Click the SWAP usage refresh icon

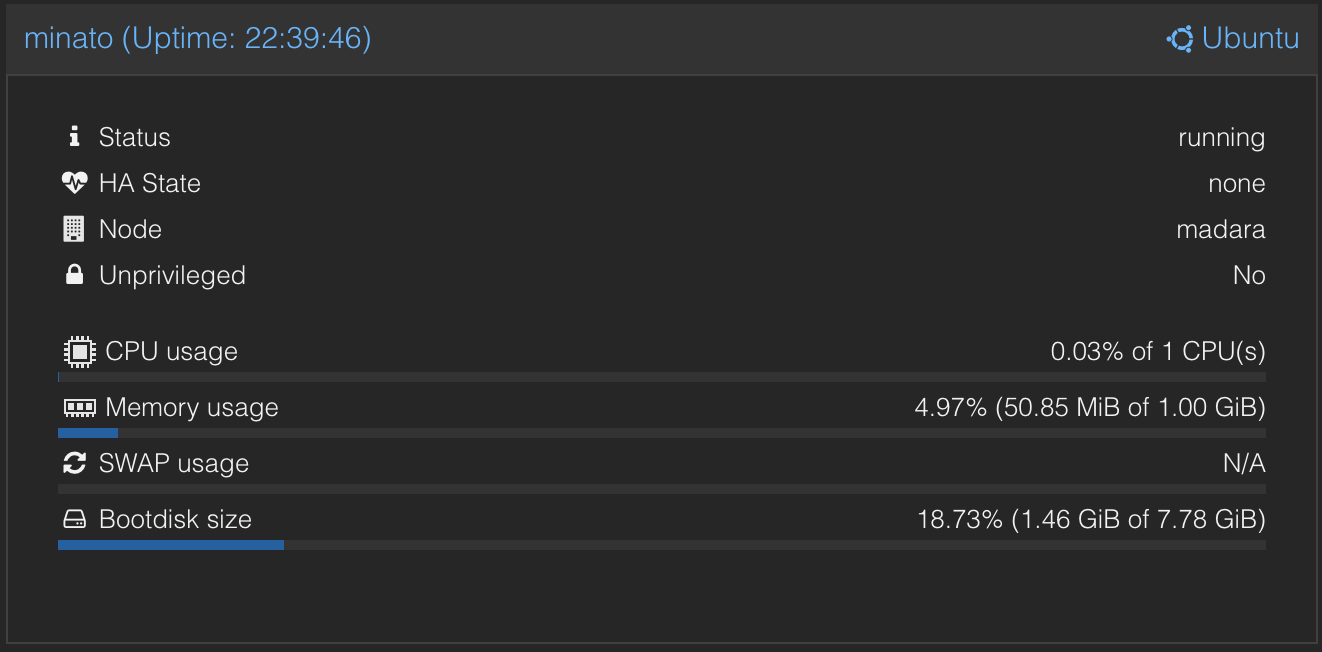click(74, 463)
